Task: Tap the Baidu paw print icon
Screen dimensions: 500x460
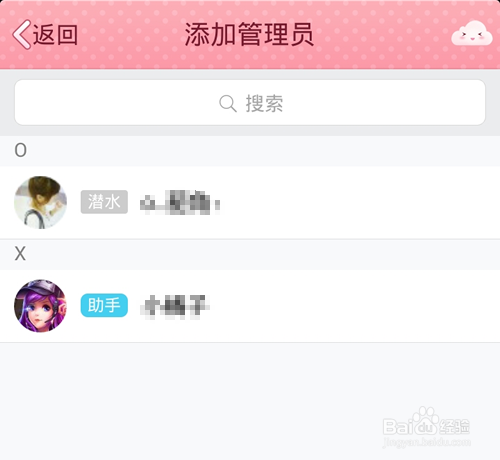Action: 425,419
